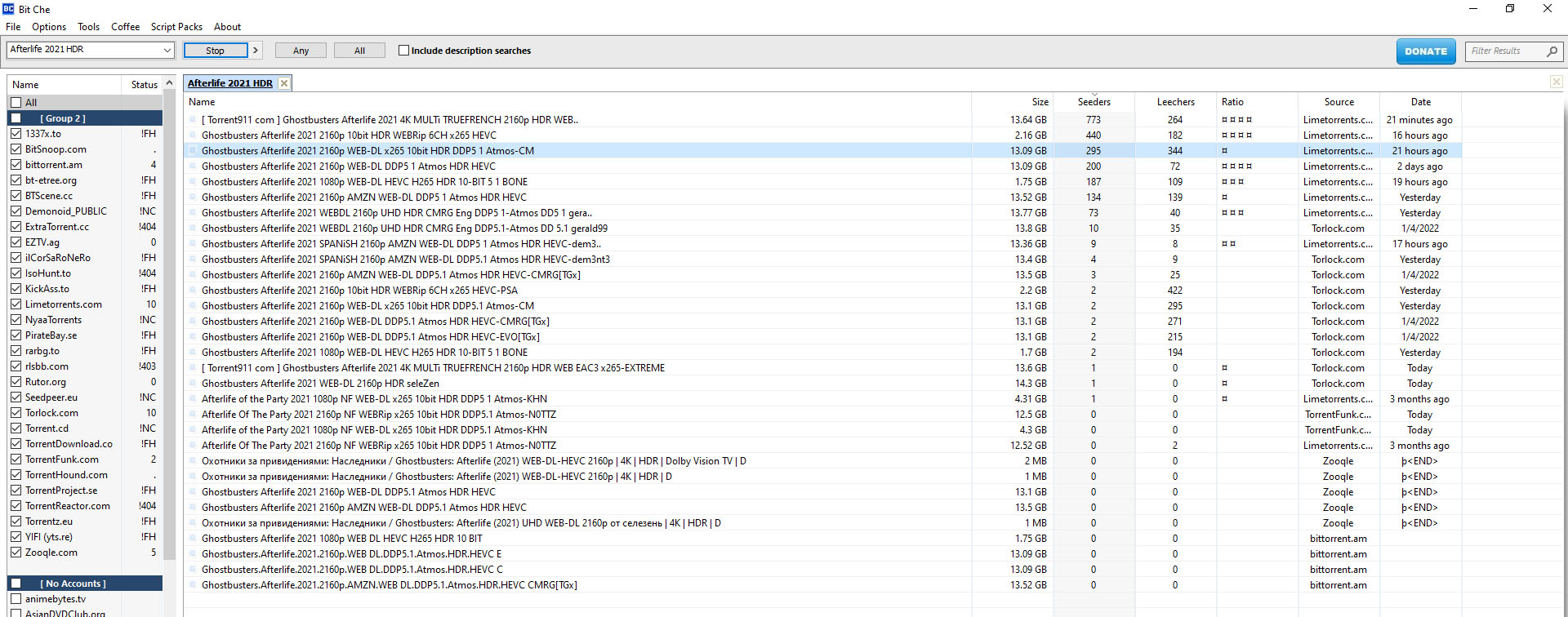Select the 1080p WEB DL HEVC H265 HDR 10 BIT result

point(822,539)
